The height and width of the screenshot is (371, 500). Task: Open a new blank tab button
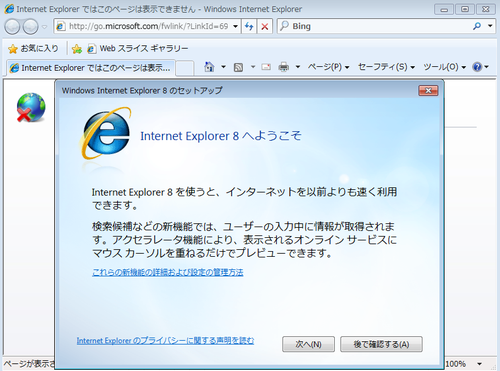point(185,68)
